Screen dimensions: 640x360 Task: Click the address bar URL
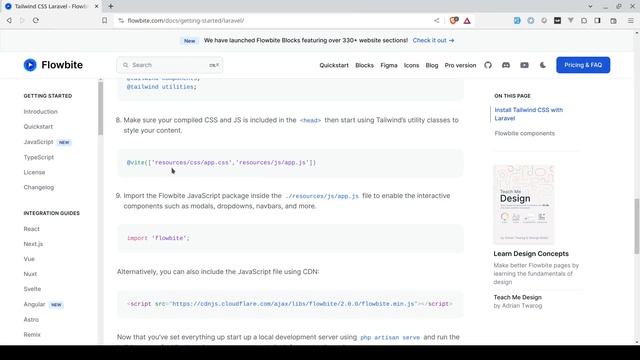tap(186, 20)
